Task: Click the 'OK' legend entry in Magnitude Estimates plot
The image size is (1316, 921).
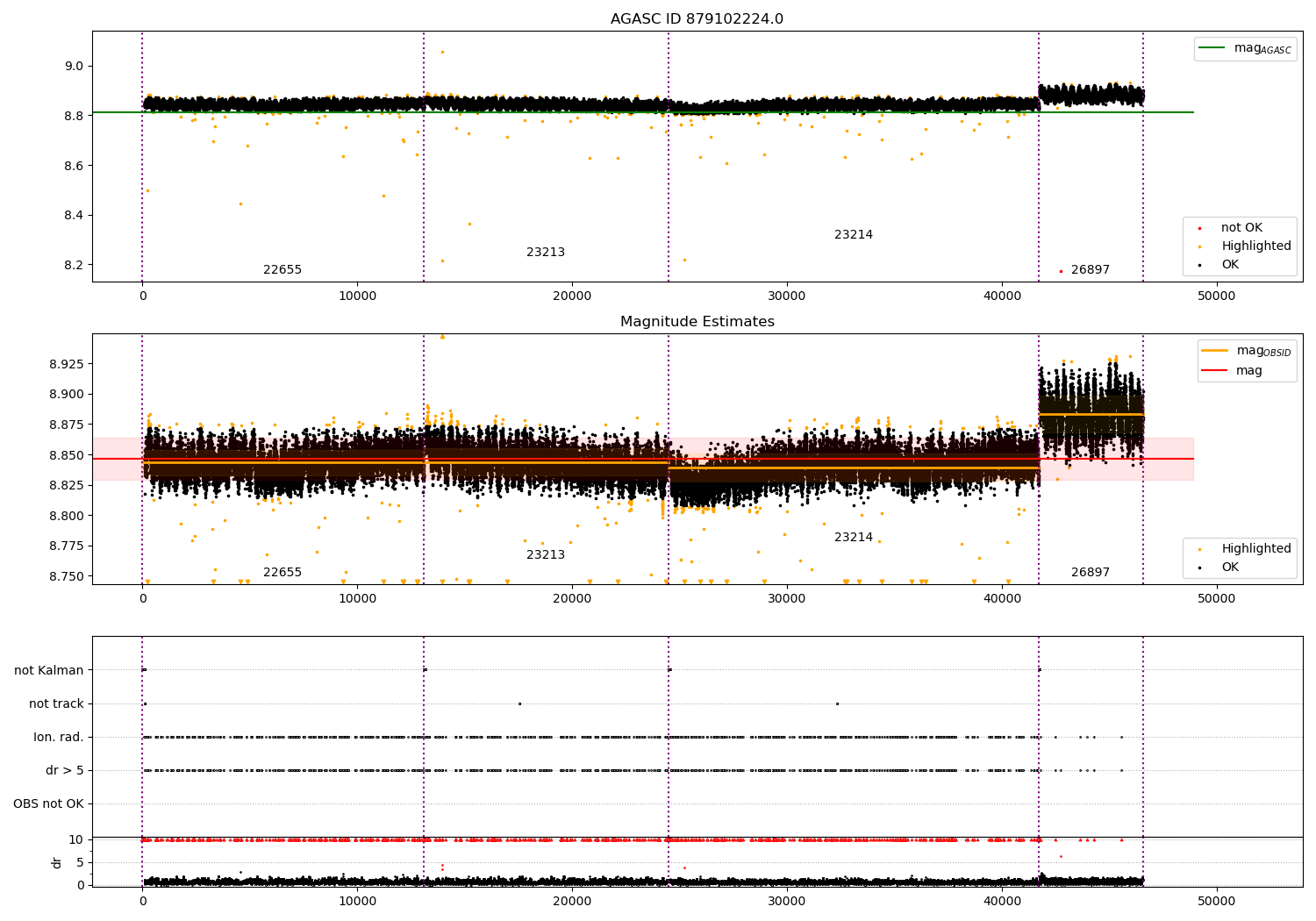Action: (1219, 568)
